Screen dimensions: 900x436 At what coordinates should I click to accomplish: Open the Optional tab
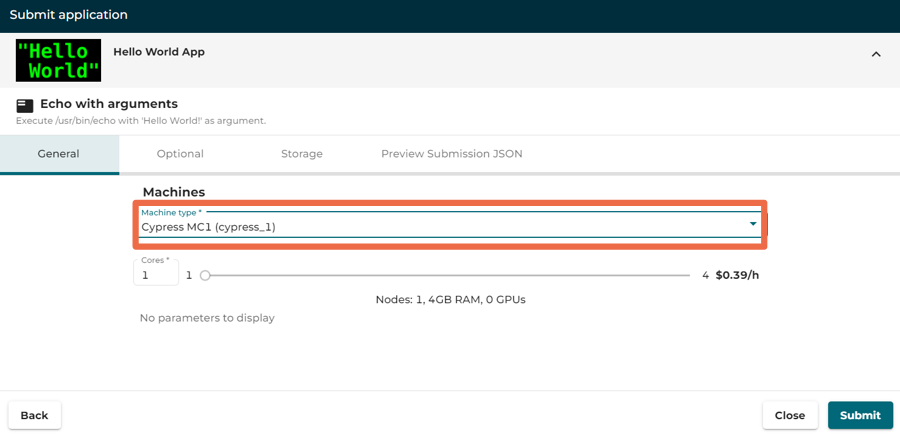(180, 154)
